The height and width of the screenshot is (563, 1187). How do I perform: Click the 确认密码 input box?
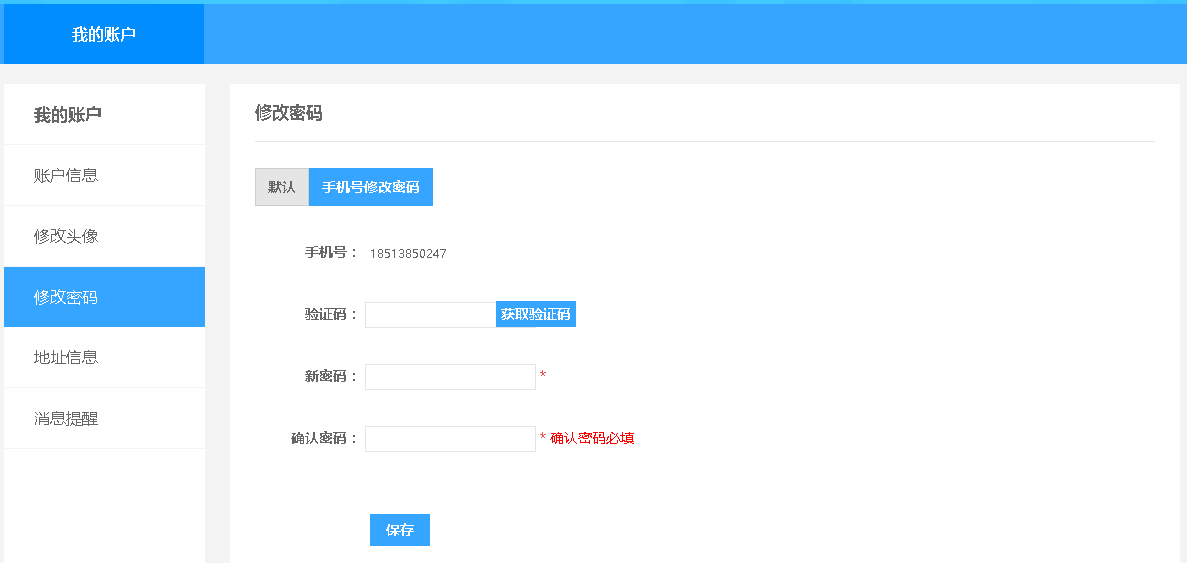[x=450, y=439]
